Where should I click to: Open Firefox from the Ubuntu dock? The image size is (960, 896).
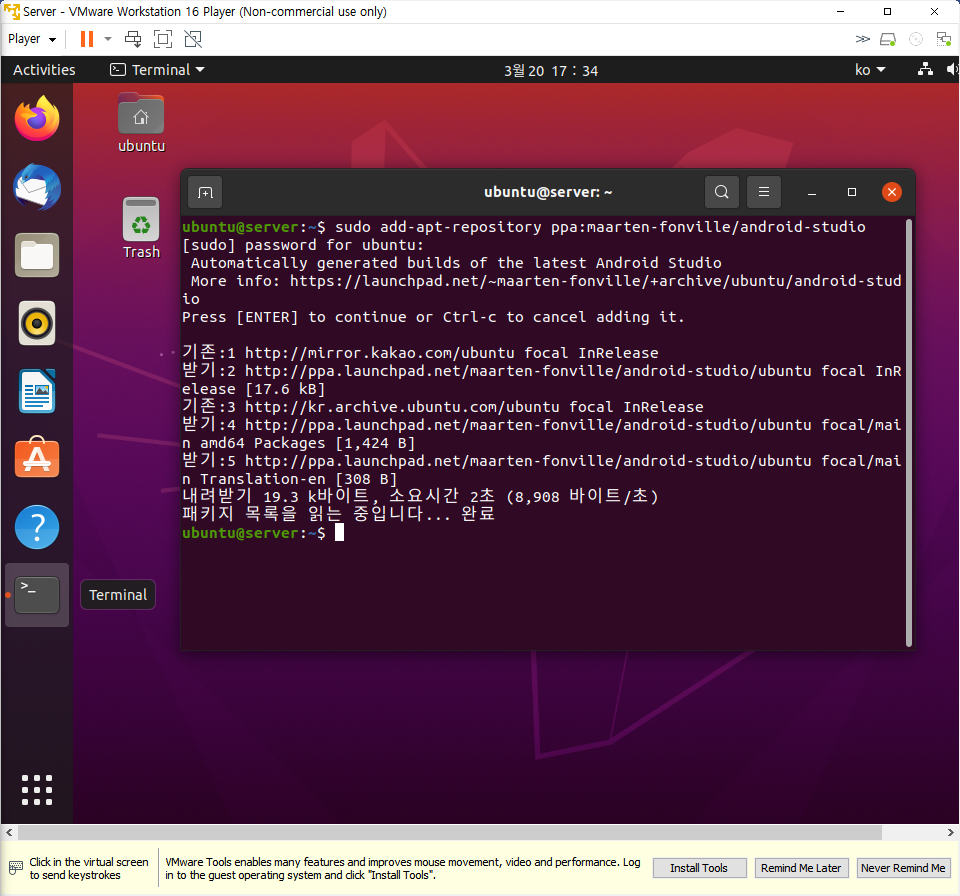37,119
